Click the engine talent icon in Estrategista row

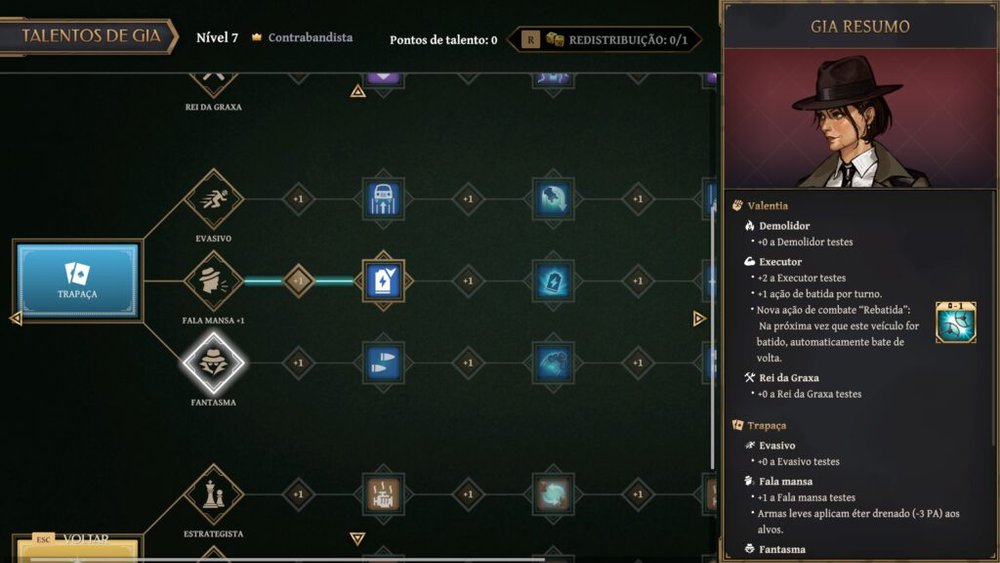pos(383,494)
